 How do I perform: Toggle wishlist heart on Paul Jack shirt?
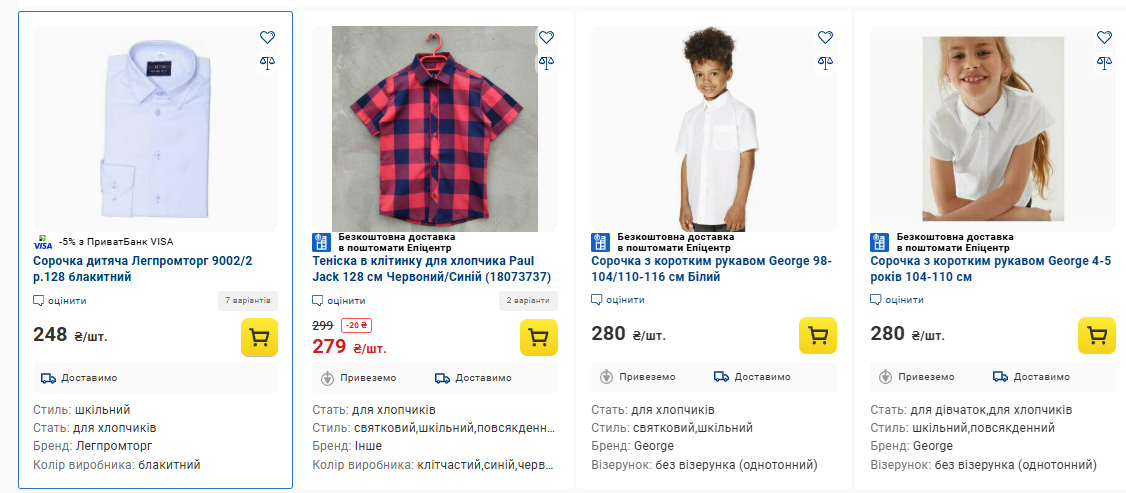(546, 37)
